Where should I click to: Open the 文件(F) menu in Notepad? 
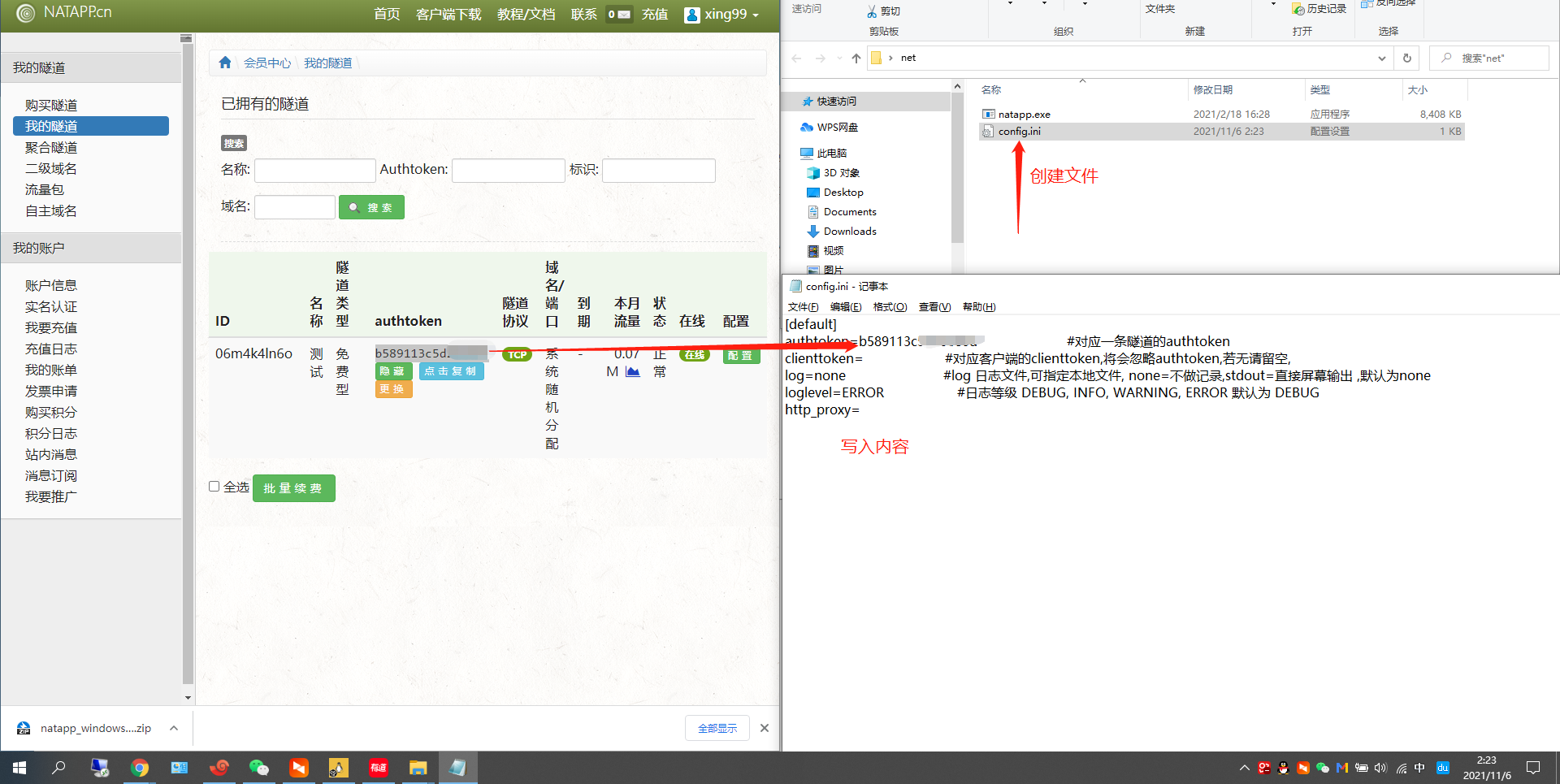(x=803, y=307)
